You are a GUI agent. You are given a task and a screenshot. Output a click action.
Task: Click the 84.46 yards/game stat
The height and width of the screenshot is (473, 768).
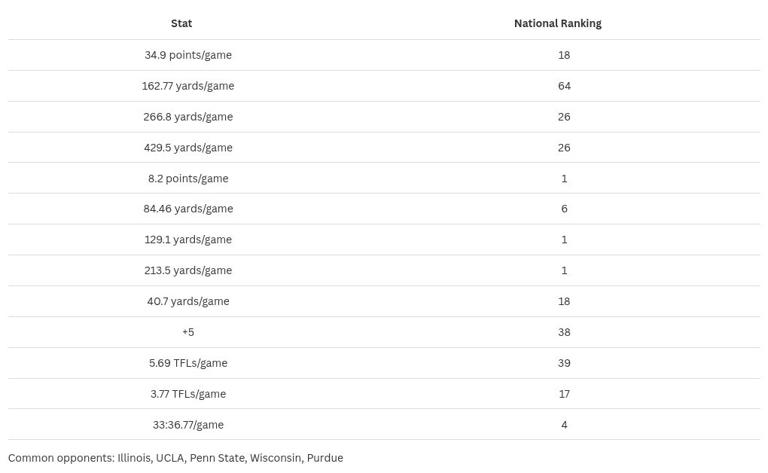[x=188, y=209]
